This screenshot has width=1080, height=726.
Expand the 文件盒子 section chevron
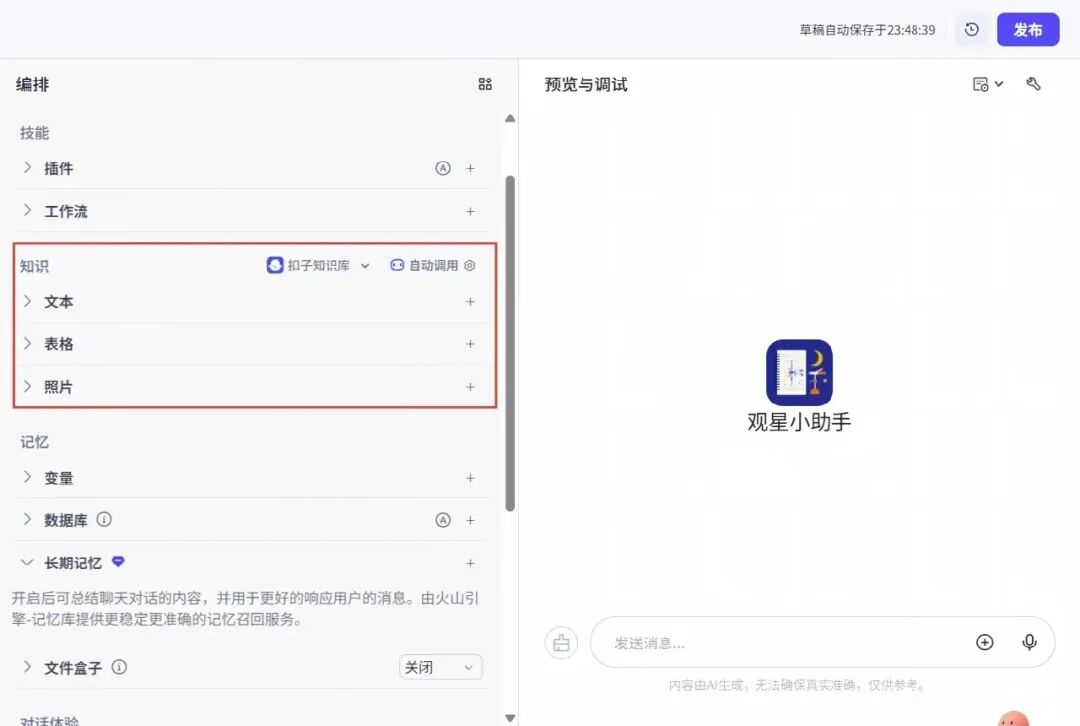(x=28, y=666)
